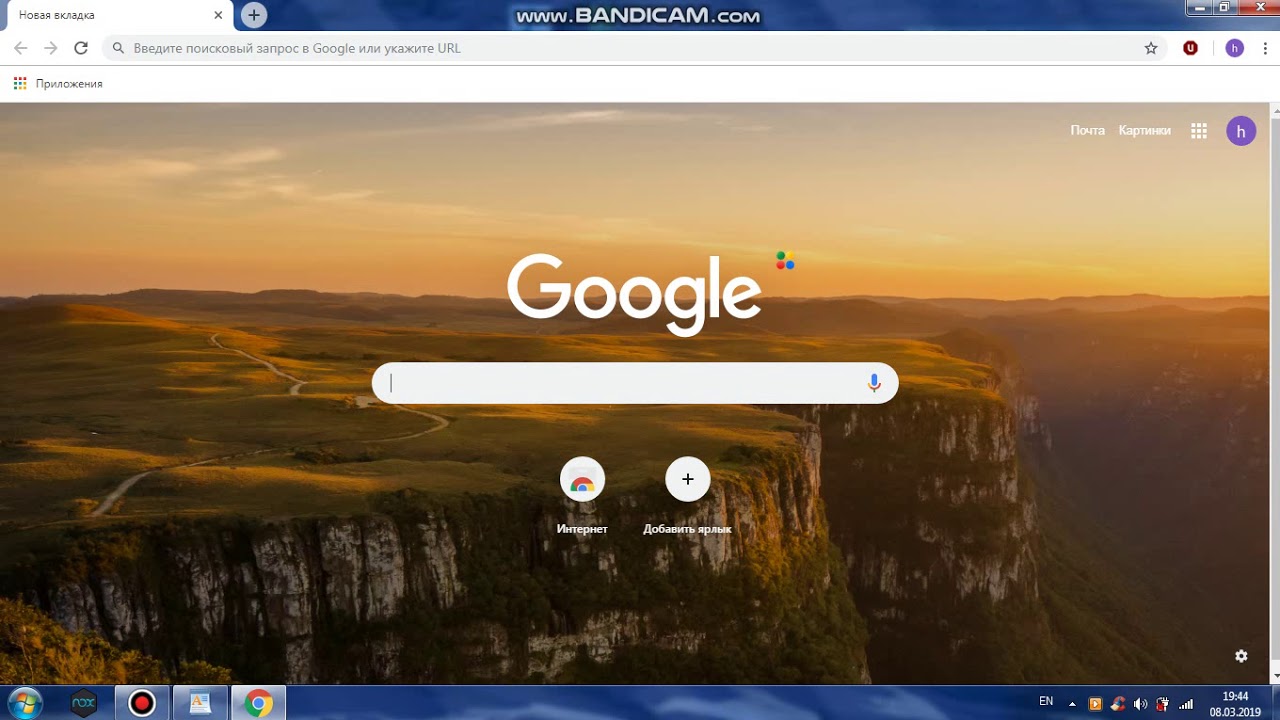The image size is (1280, 720).
Task: Open the red uBlock extension icon
Action: [x=1190, y=48]
